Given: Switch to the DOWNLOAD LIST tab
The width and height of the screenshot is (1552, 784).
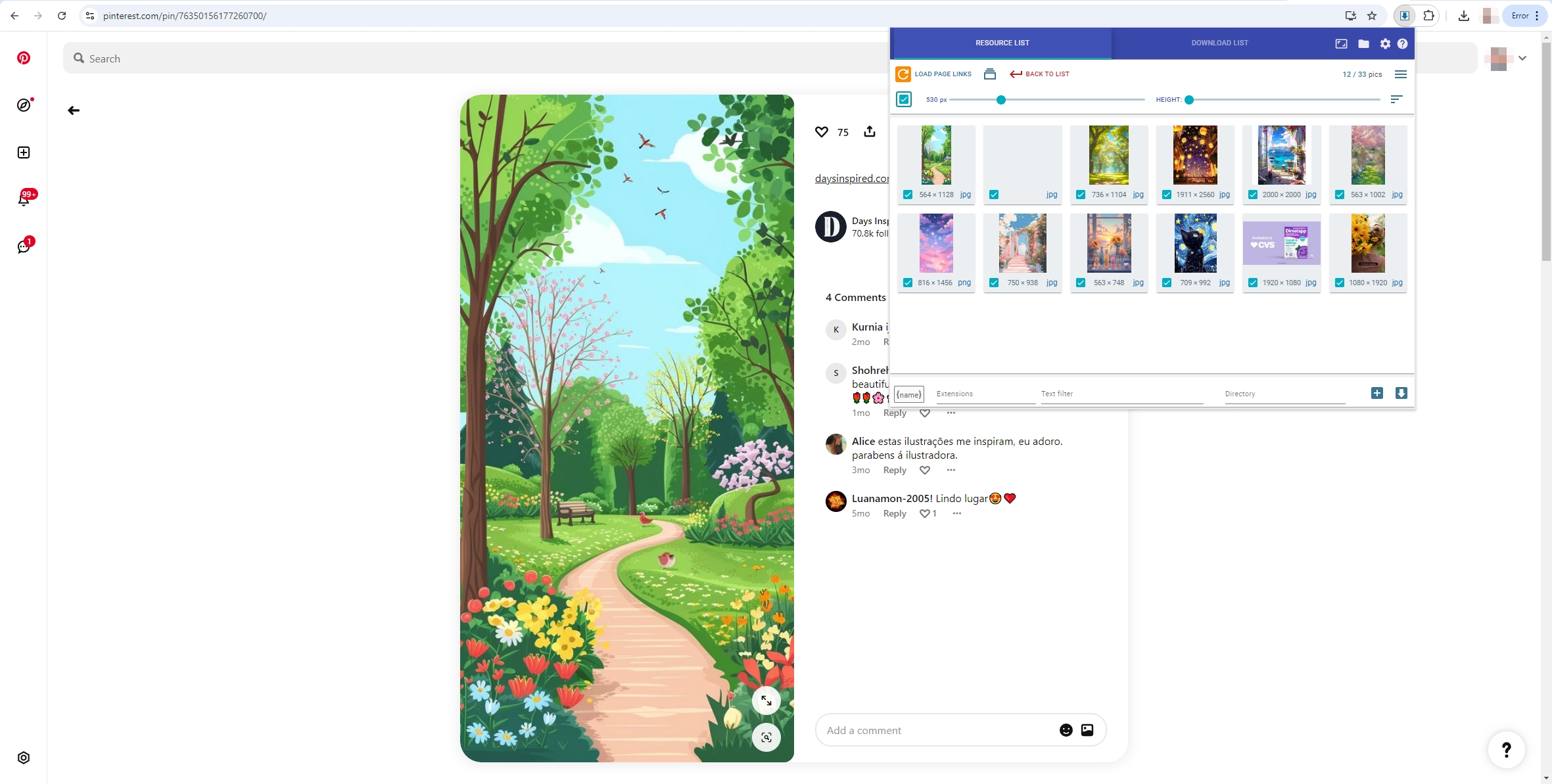Looking at the screenshot, I should (1220, 43).
